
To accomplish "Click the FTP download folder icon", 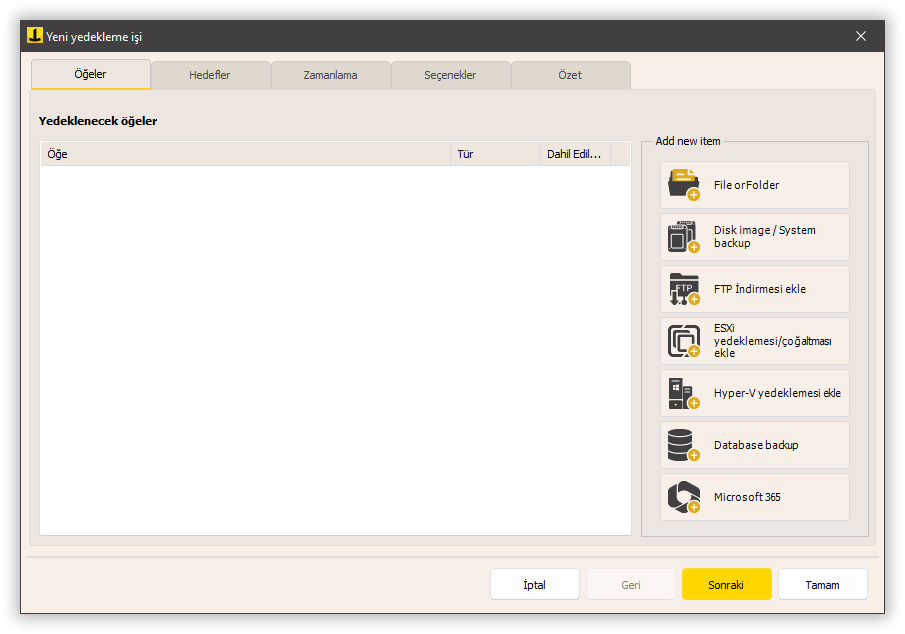I will click(x=684, y=289).
